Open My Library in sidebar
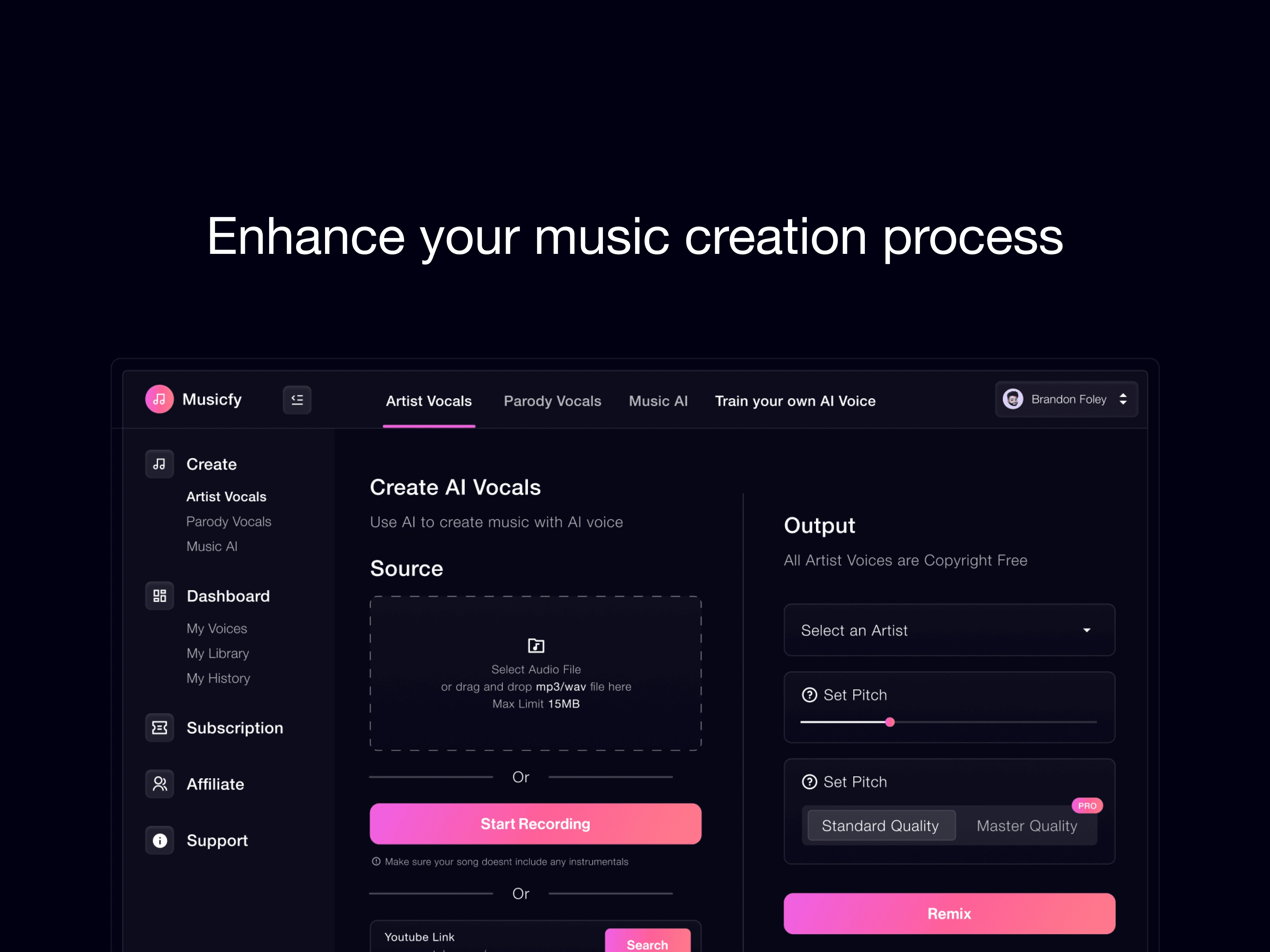 [x=217, y=653]
